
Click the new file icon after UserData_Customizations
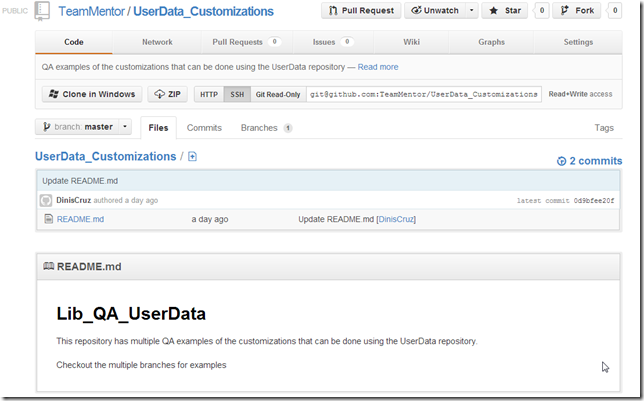(x=193, y=157)
